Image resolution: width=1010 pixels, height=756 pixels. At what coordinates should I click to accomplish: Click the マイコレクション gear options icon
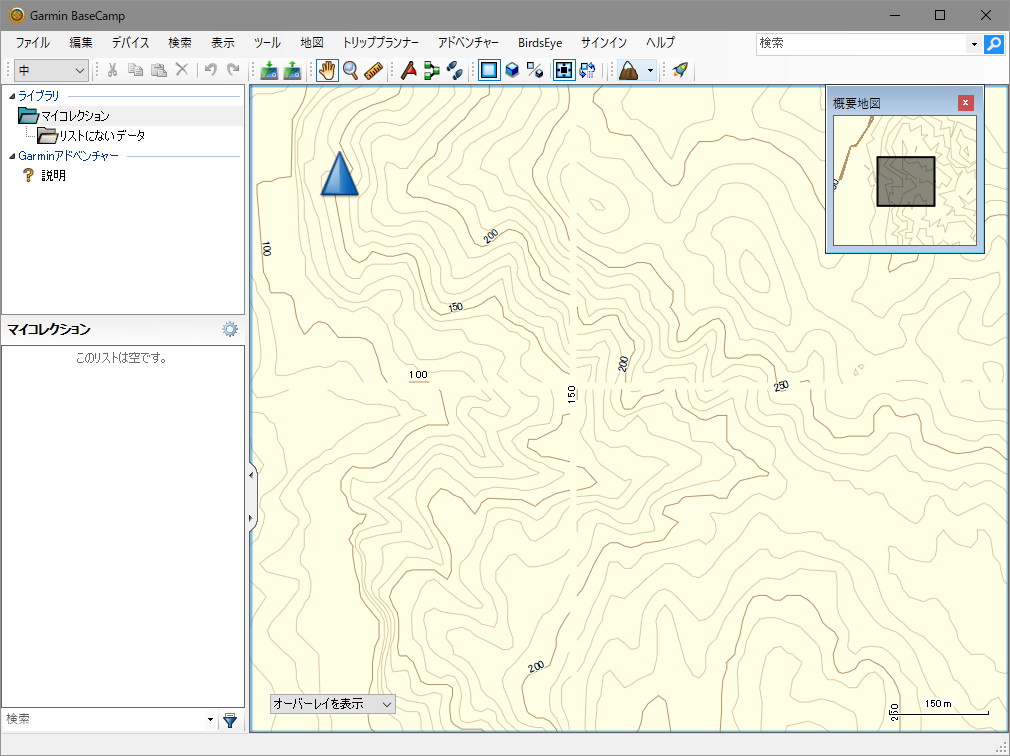click(230, 330)
